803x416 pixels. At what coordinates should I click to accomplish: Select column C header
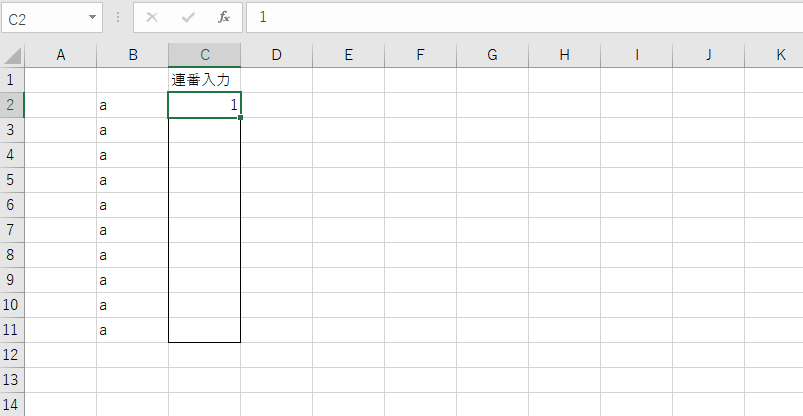pyautogui.click(x=205, y=55)
